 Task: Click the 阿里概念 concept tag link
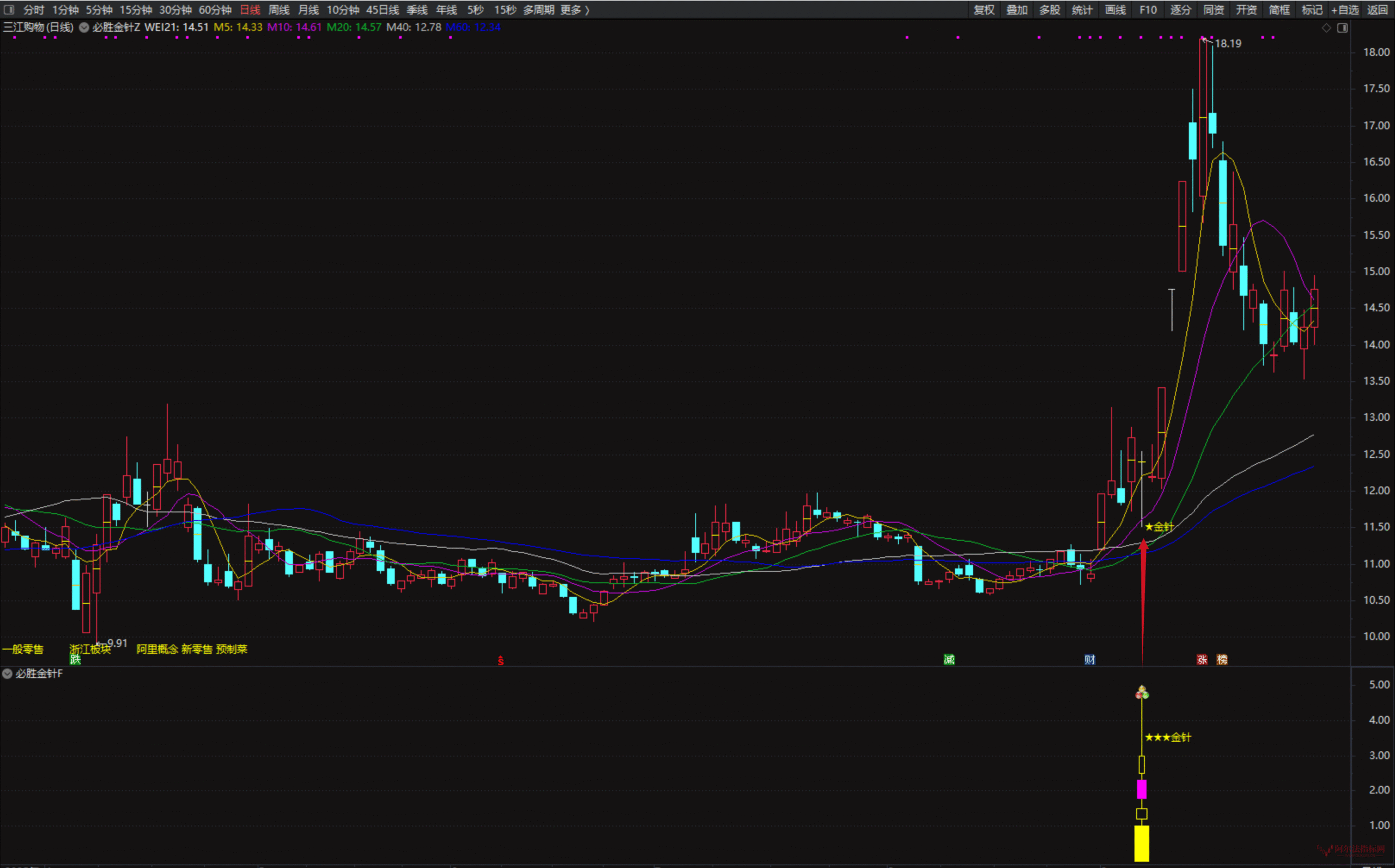[x=157, y=649]
